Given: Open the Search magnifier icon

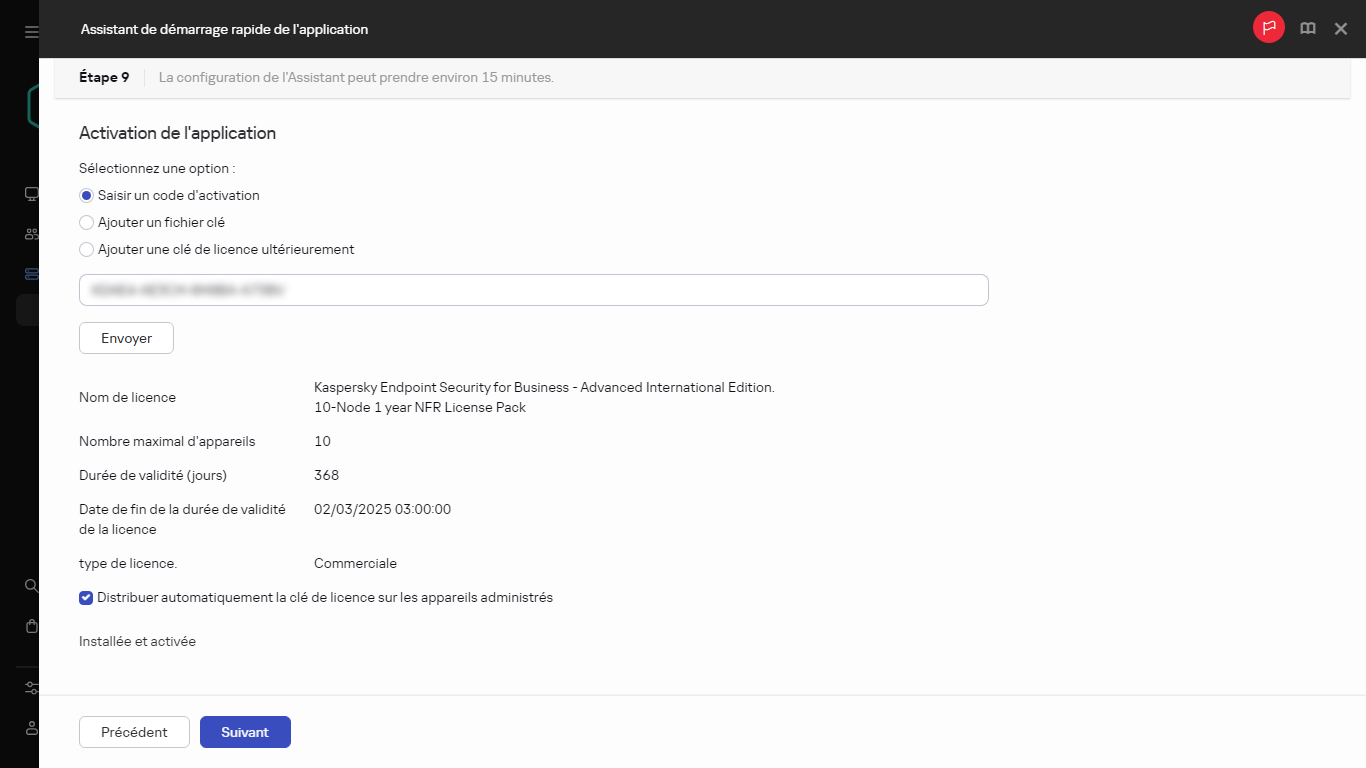Looking at the screenshot, I should [30, 586].
